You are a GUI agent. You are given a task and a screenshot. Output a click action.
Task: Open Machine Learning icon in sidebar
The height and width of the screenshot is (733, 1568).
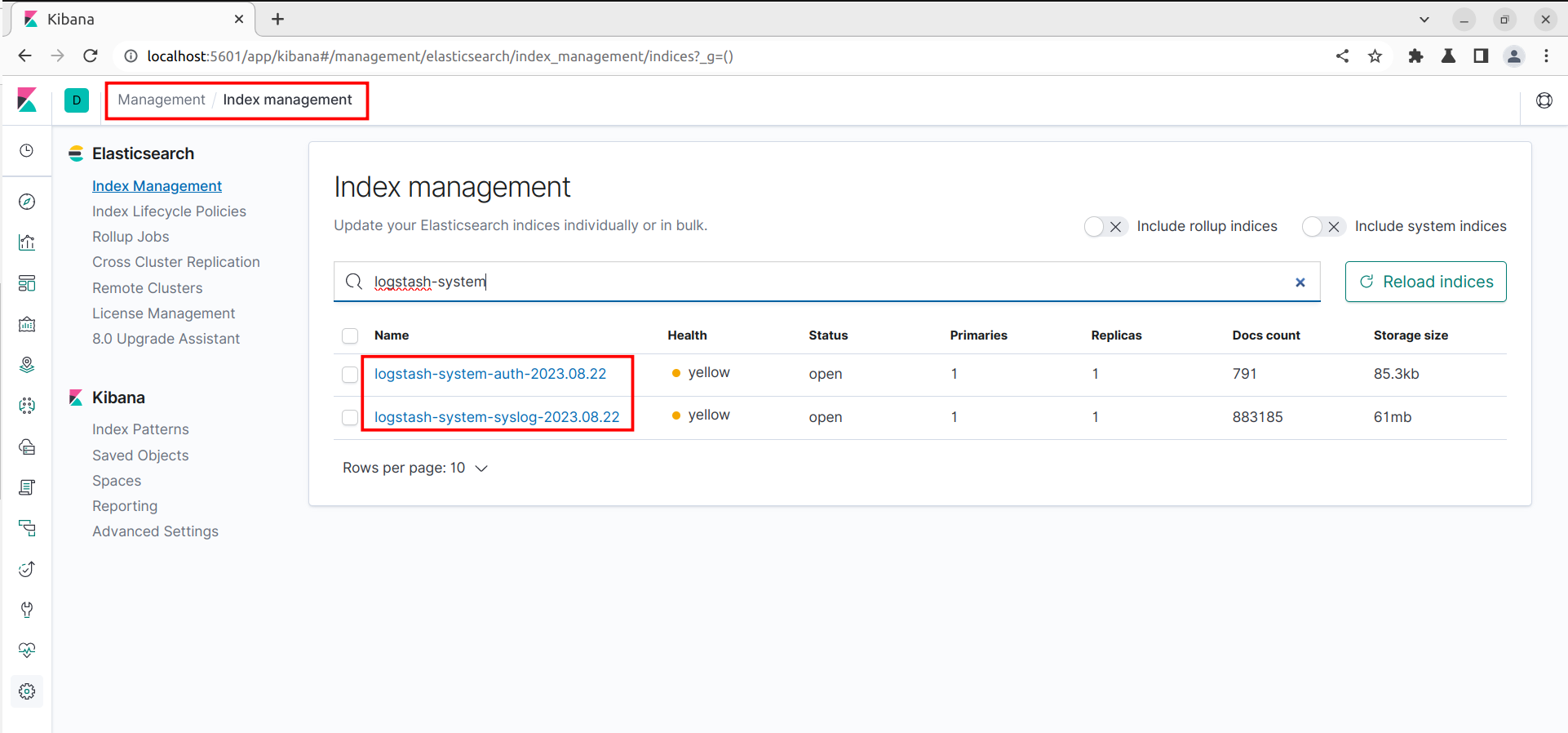pos(27,406)
